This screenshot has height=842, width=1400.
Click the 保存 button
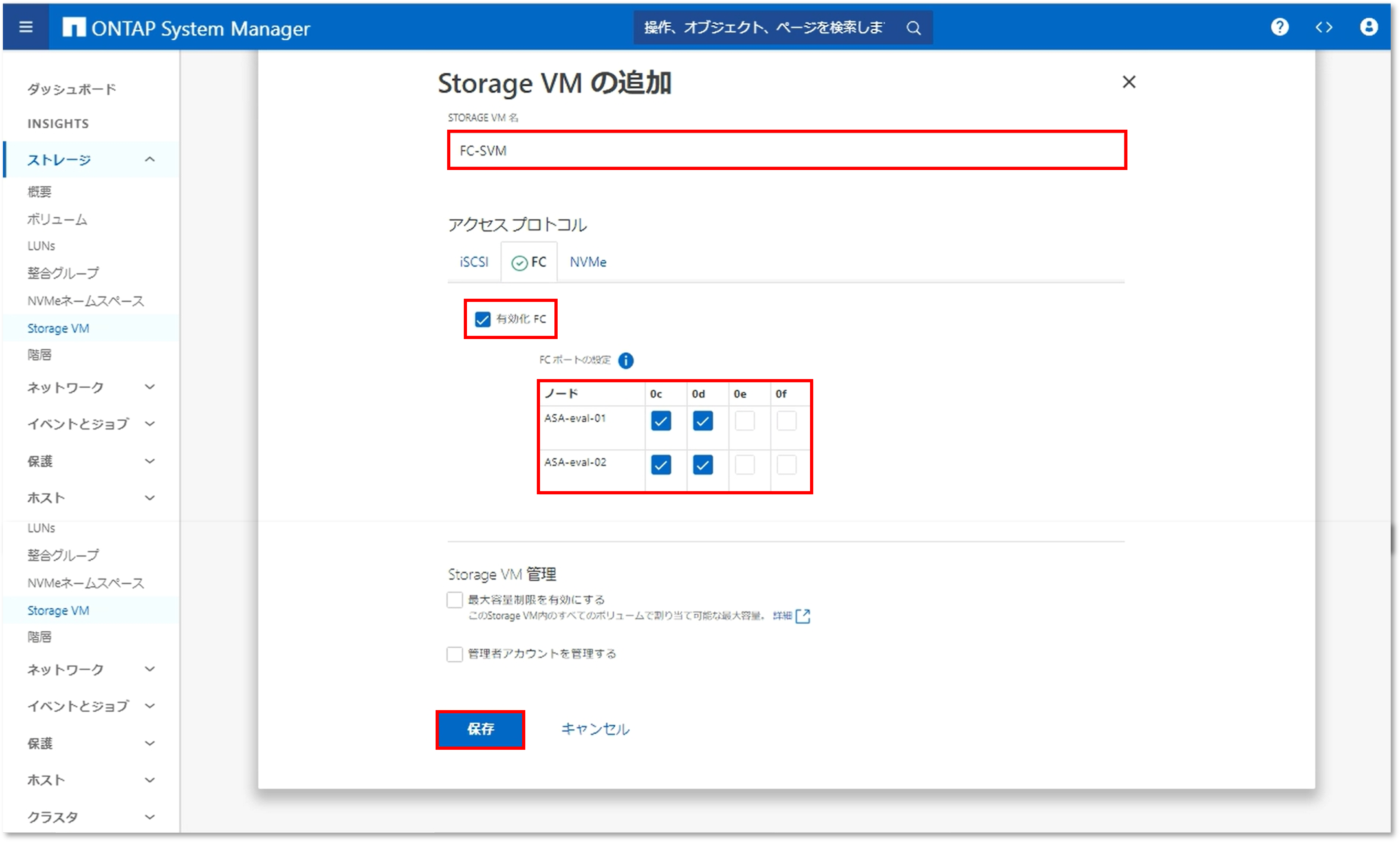(480, 729)
